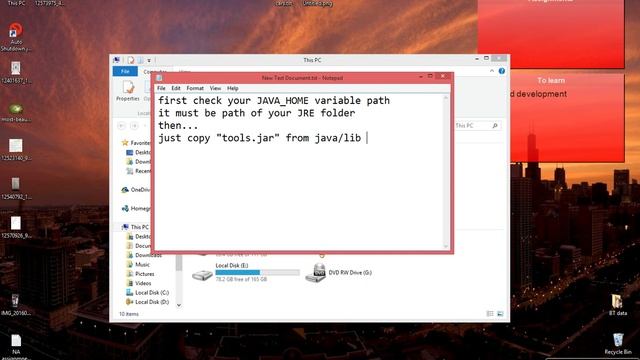Open Downloads under This PC in the sidebar

[x=144, y=255]
